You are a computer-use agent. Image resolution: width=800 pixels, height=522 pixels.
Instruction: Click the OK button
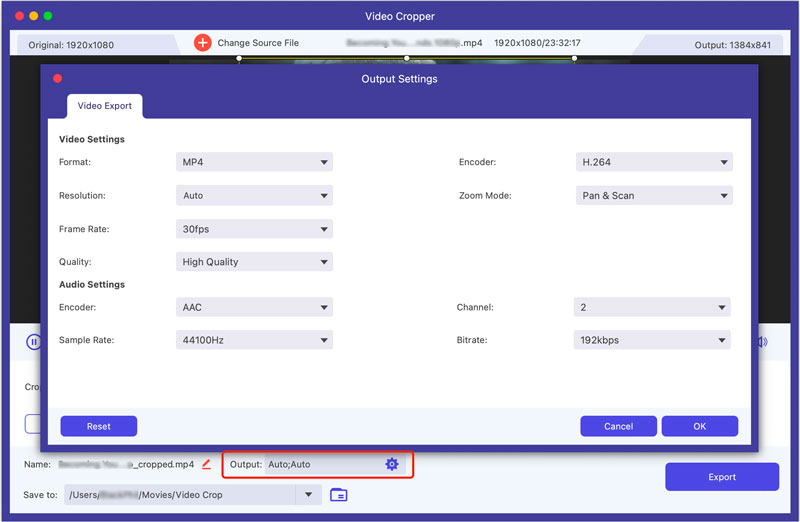pyautogui.click(x=699, y=426)
